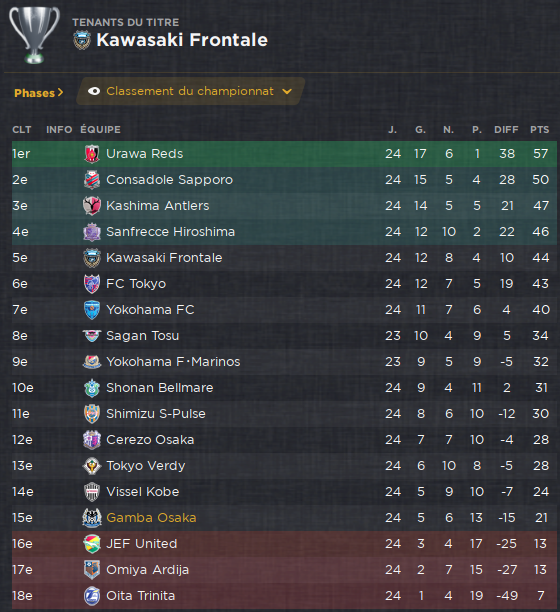
Task: Click the Kashima Antlers club crest
Action: pyautogui.click(x=92, y=206)
